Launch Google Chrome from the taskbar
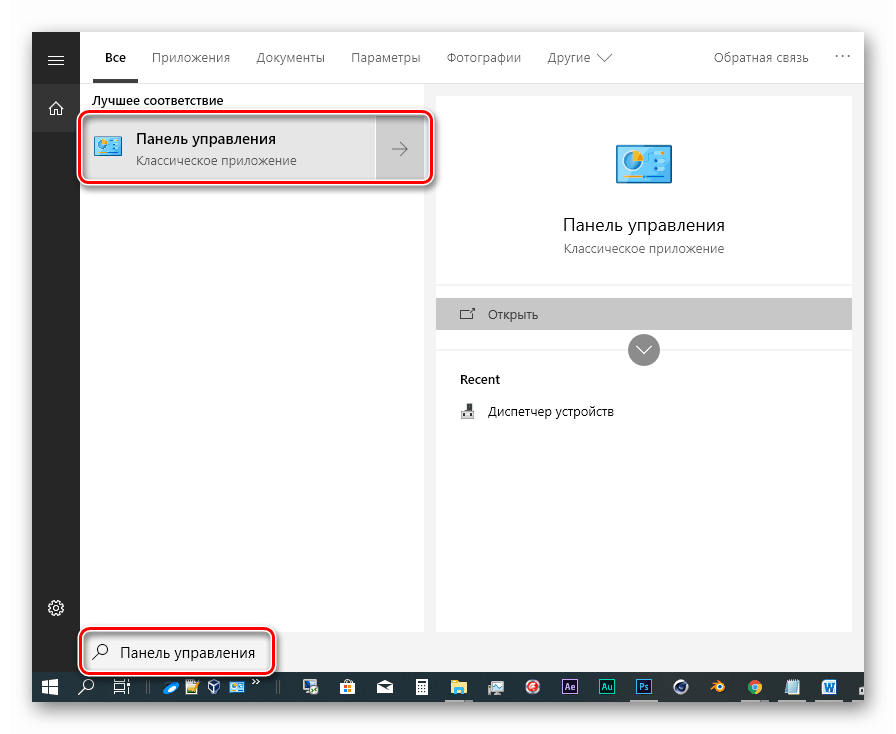The height and width of the screenshot is (734, 896). (755, 687)
